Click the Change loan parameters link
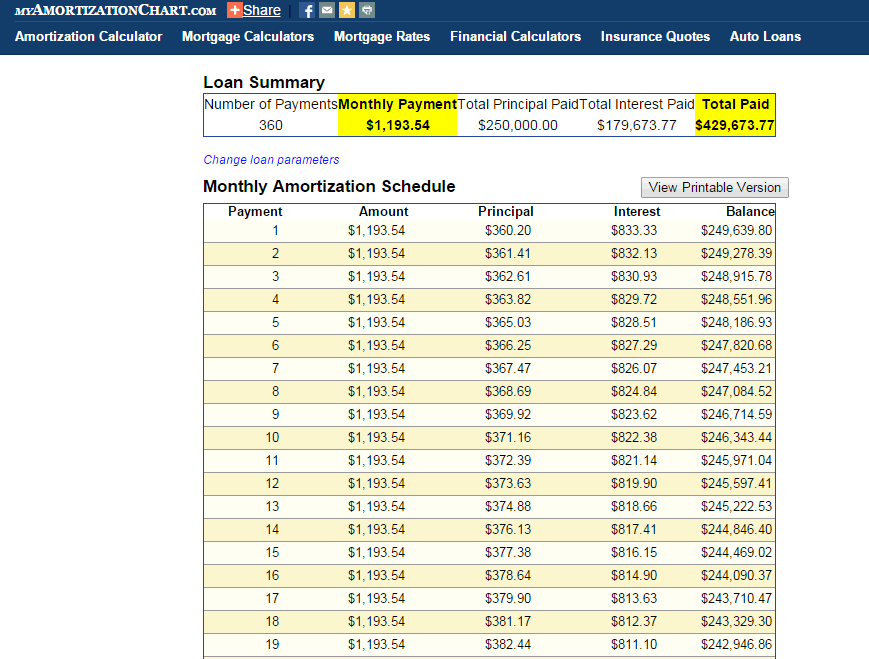 pos(271,160)
